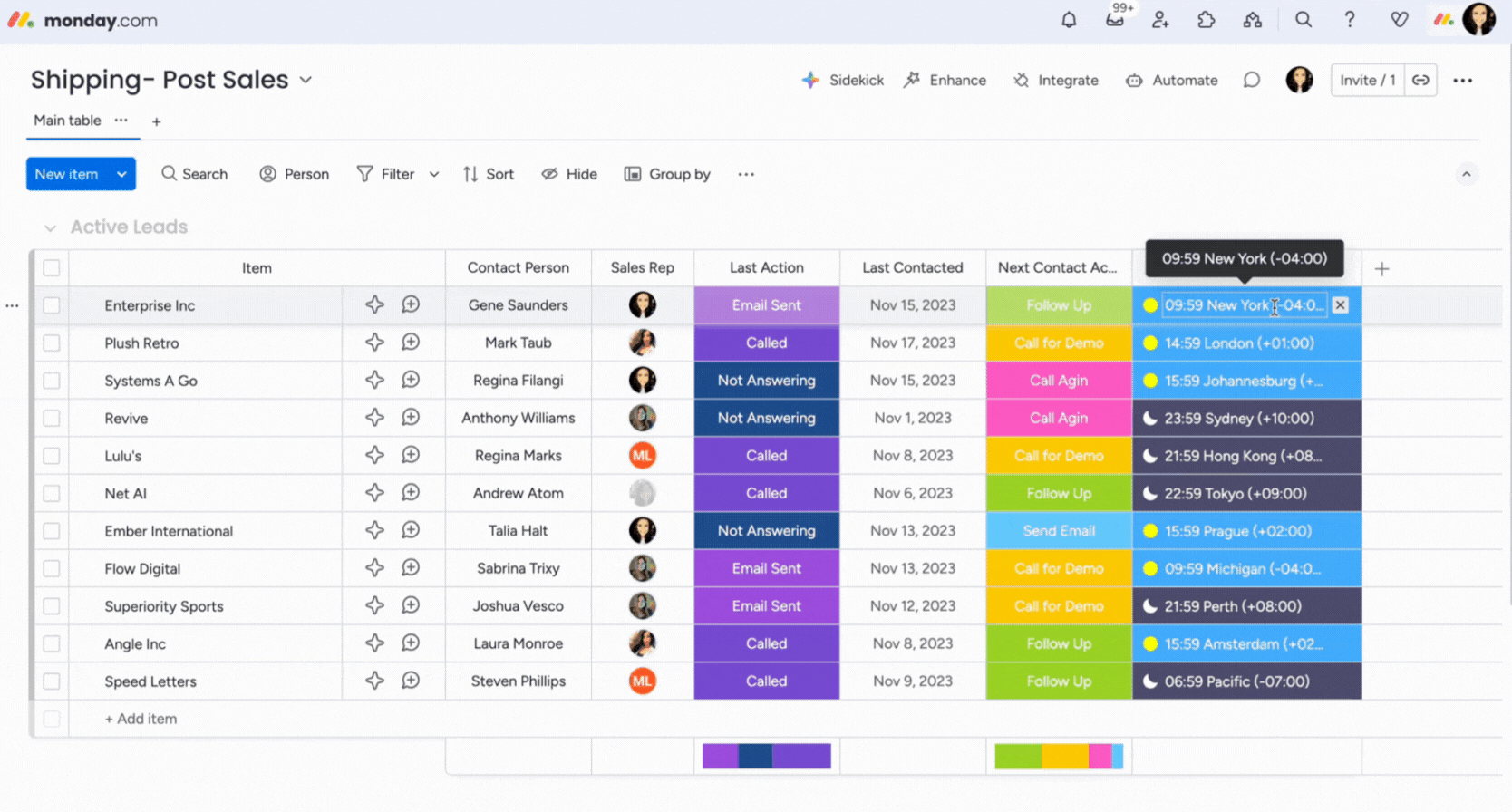Select the Enterprise Inc row checkbox

52,305
